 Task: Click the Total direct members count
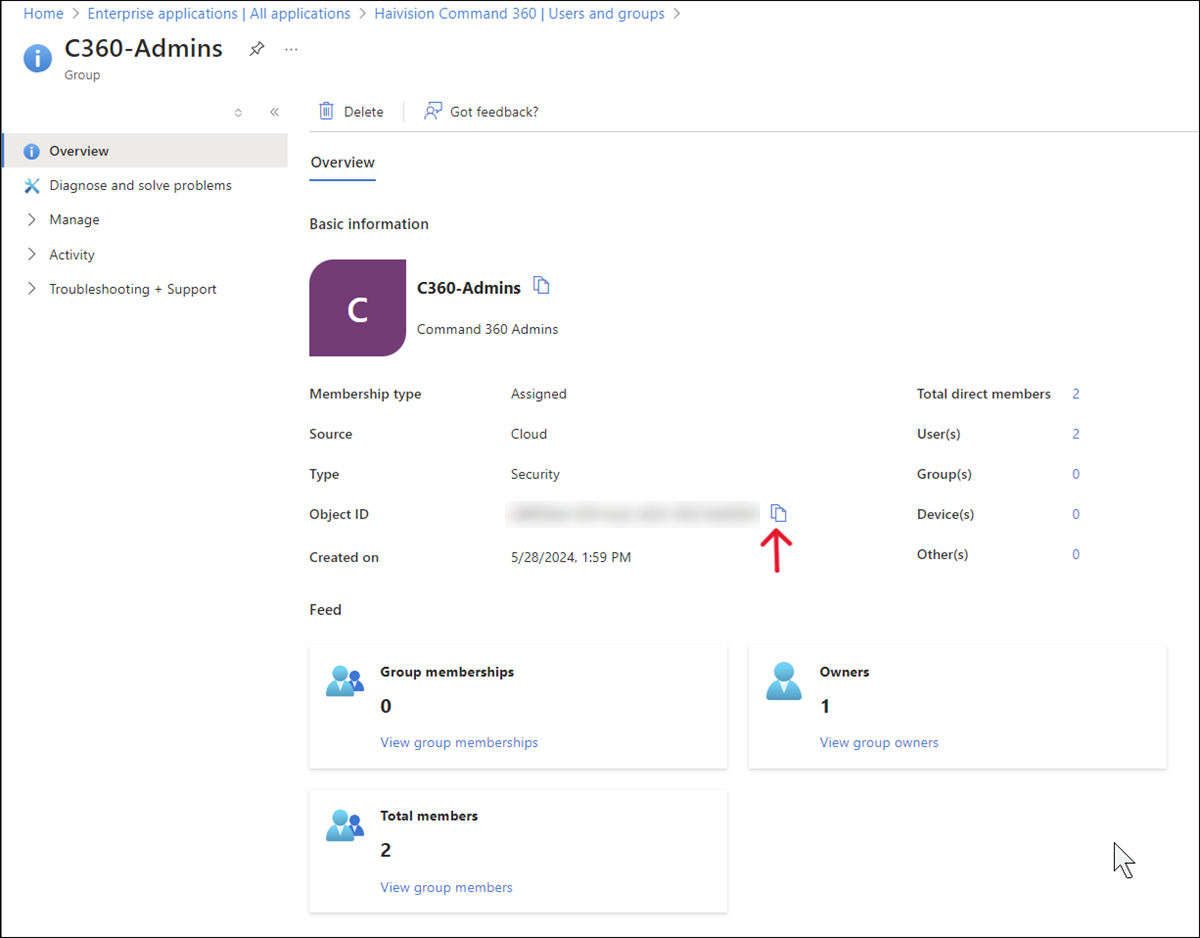pyautogui.click(x=1076, y=394)
